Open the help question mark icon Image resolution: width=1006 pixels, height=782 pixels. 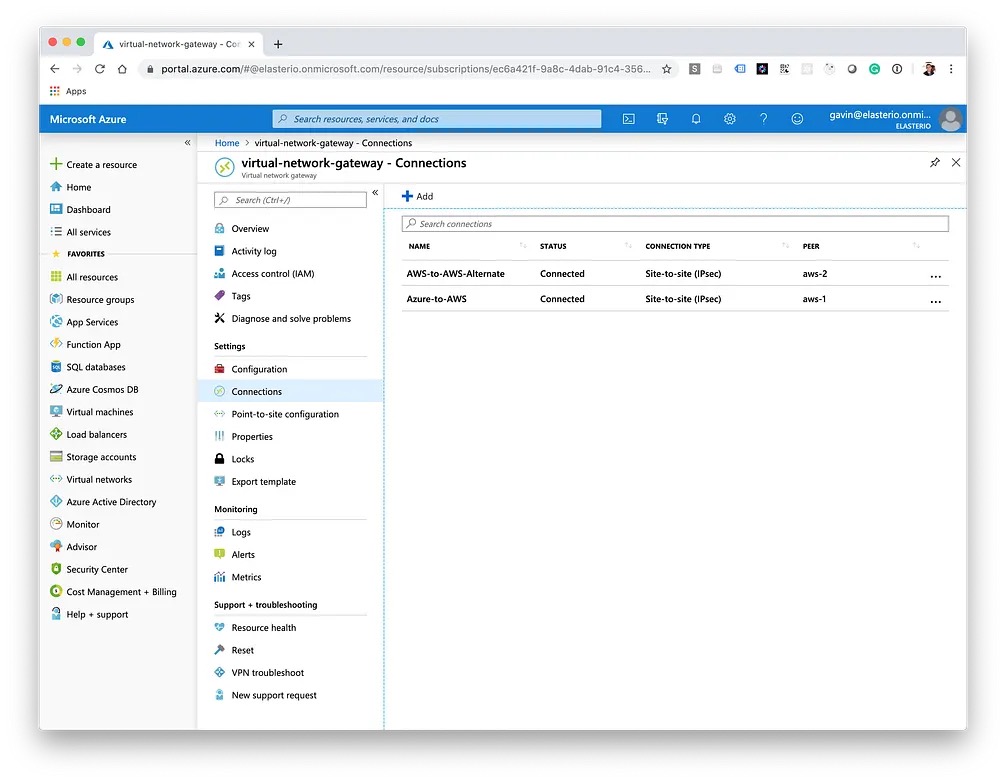763,119
